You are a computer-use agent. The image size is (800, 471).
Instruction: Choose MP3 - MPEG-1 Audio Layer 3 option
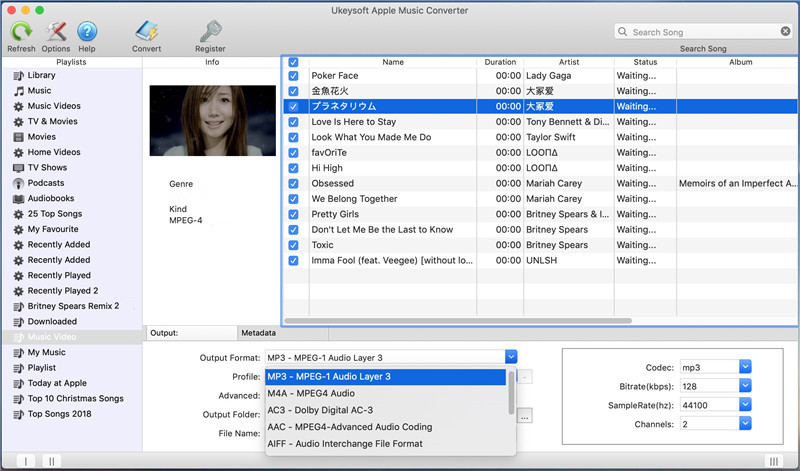point(386,377)
